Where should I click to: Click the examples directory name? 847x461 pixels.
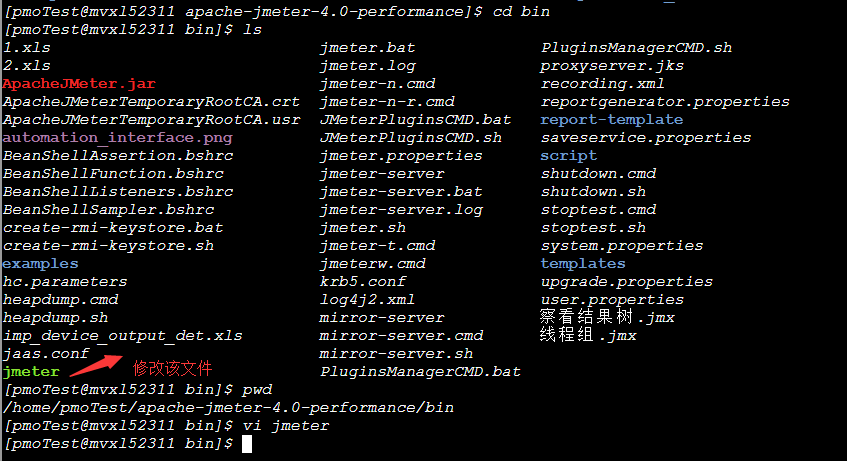click(40, 264)
